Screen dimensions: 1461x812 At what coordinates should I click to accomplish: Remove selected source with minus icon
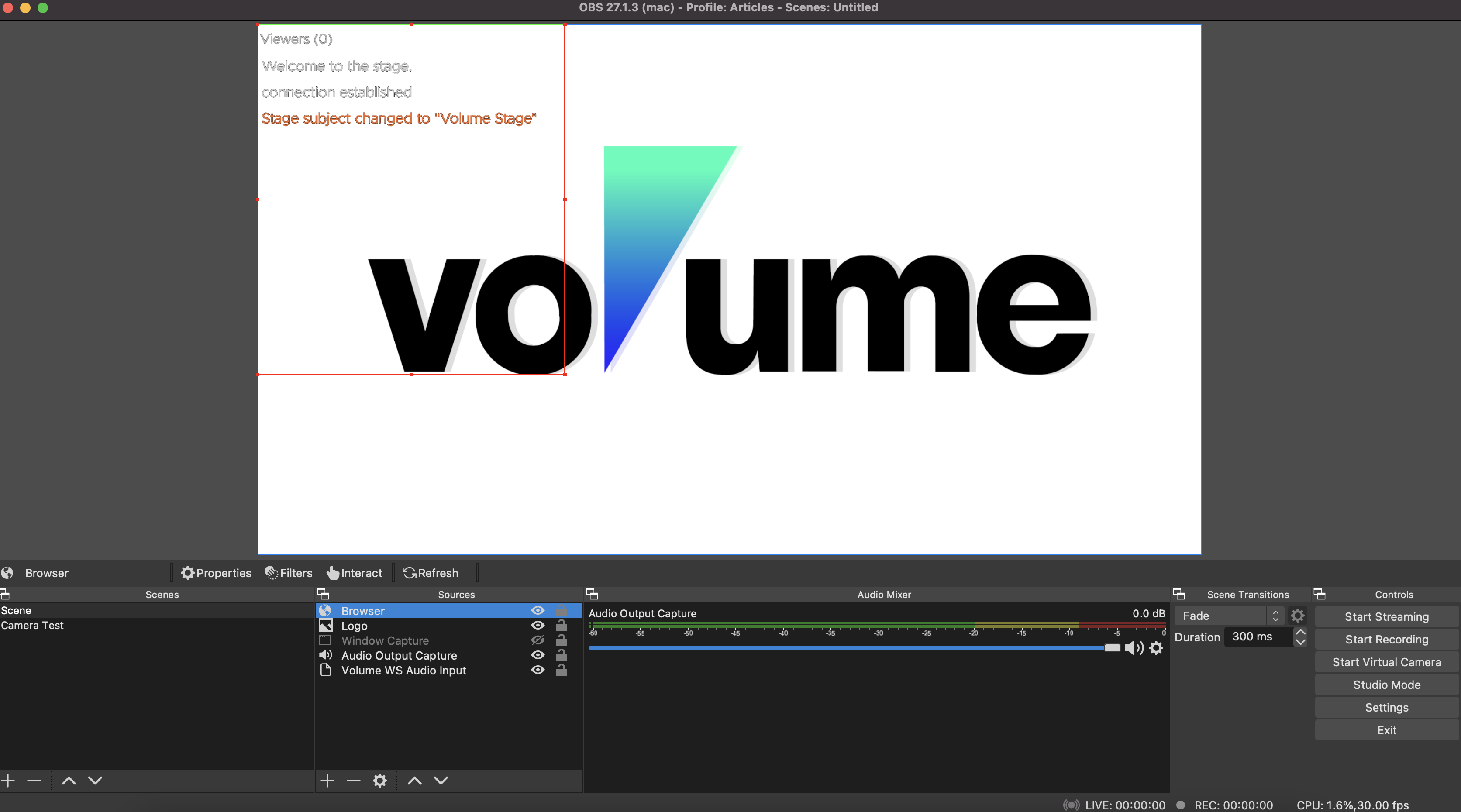tap(353, 780)
